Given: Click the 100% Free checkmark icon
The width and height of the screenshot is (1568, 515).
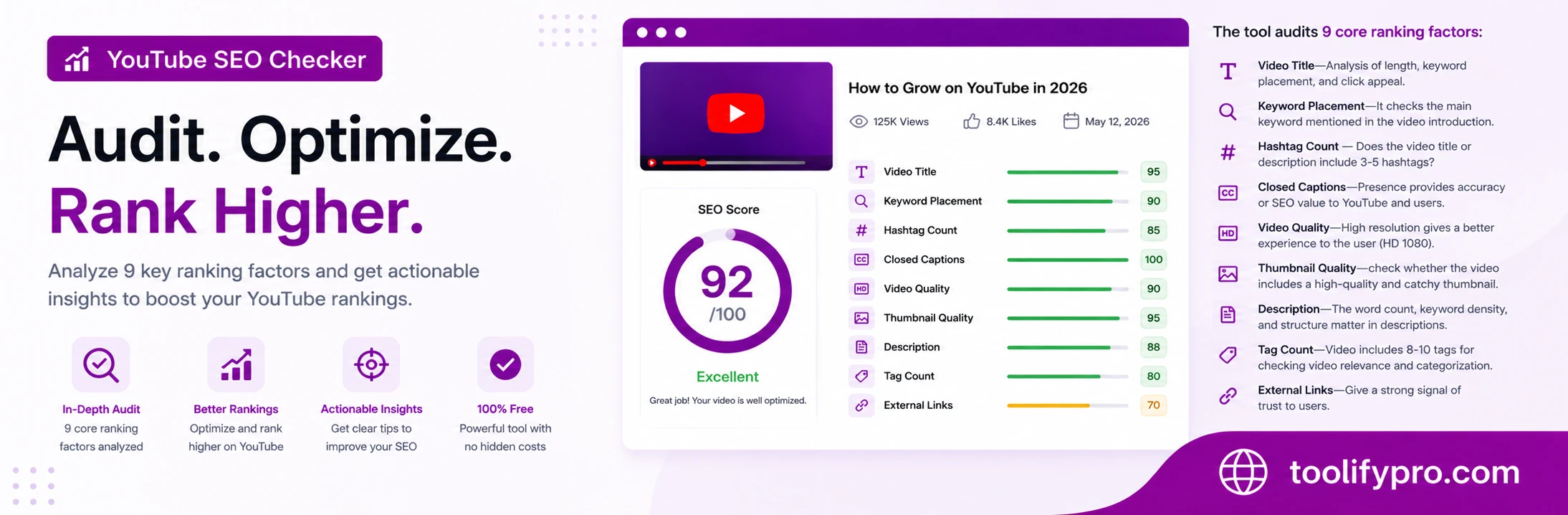Looking at the screenshot, I should point(505,364).
